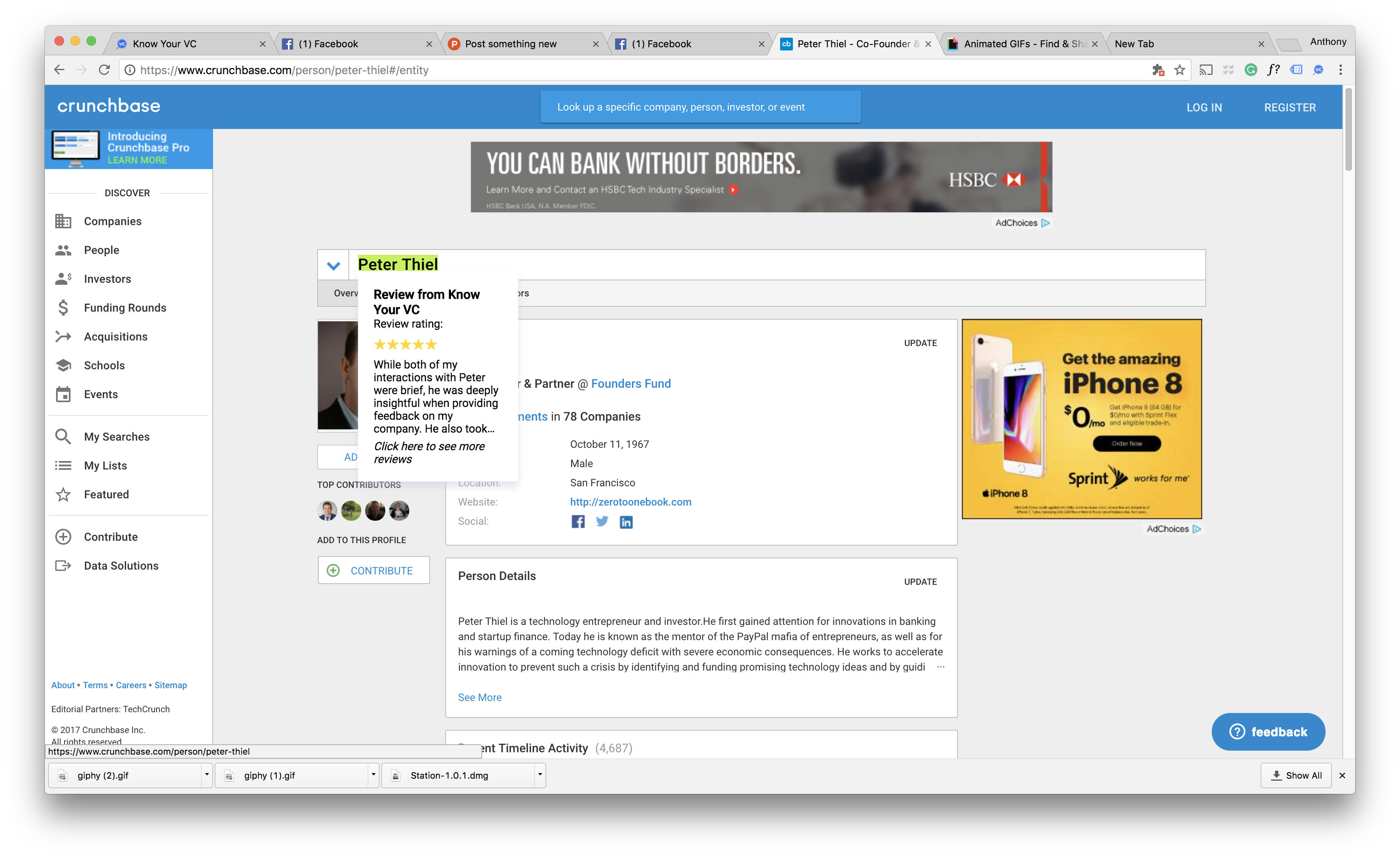Image resolution: width=1400 pixels, height=858 pixels.
Task: Click the Crunchbase search input field
Action: (x=700, y=107)
